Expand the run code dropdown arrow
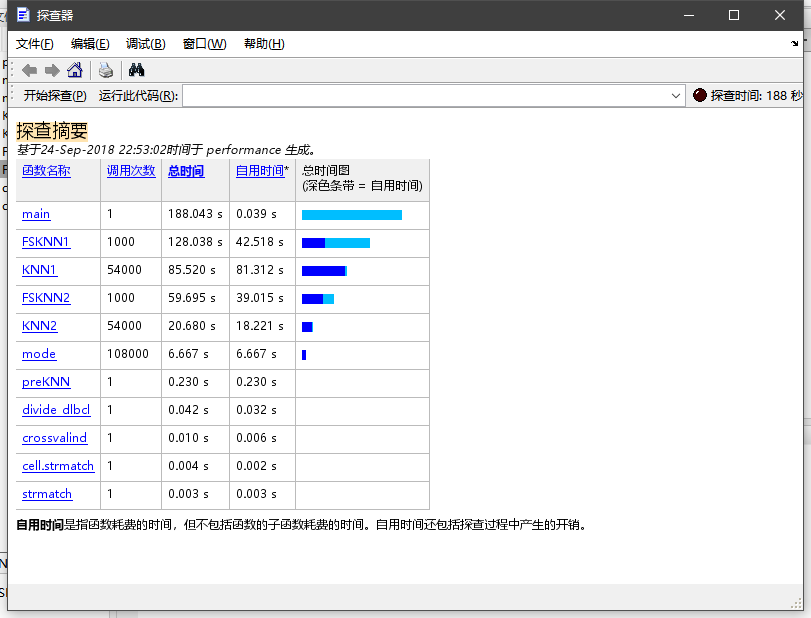 (x=675, y=96)
